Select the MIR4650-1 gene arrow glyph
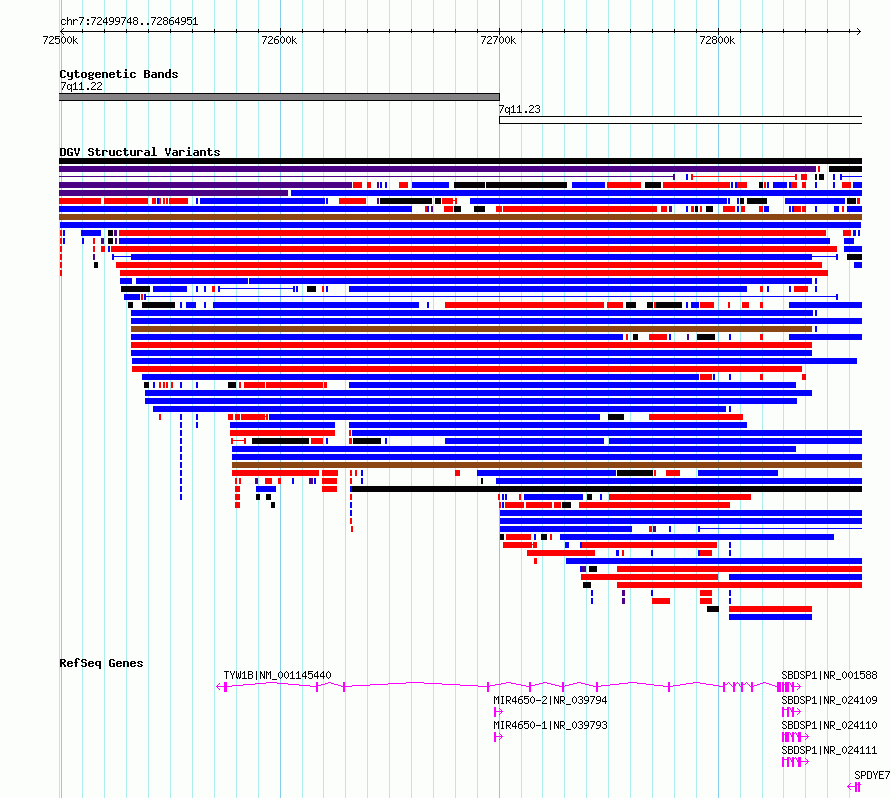This screenshot has height=798, width=890. [498, 737]
